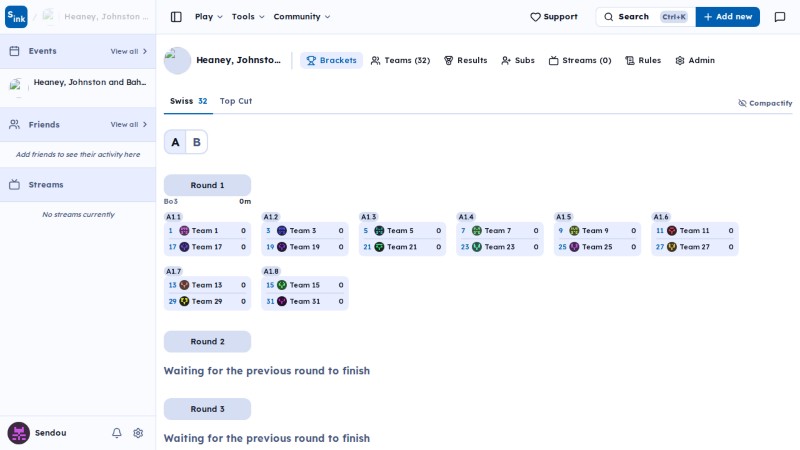Open the Results tab
Image resolution: width=800 pixels, height=450 pixels.
click(465, 60)
